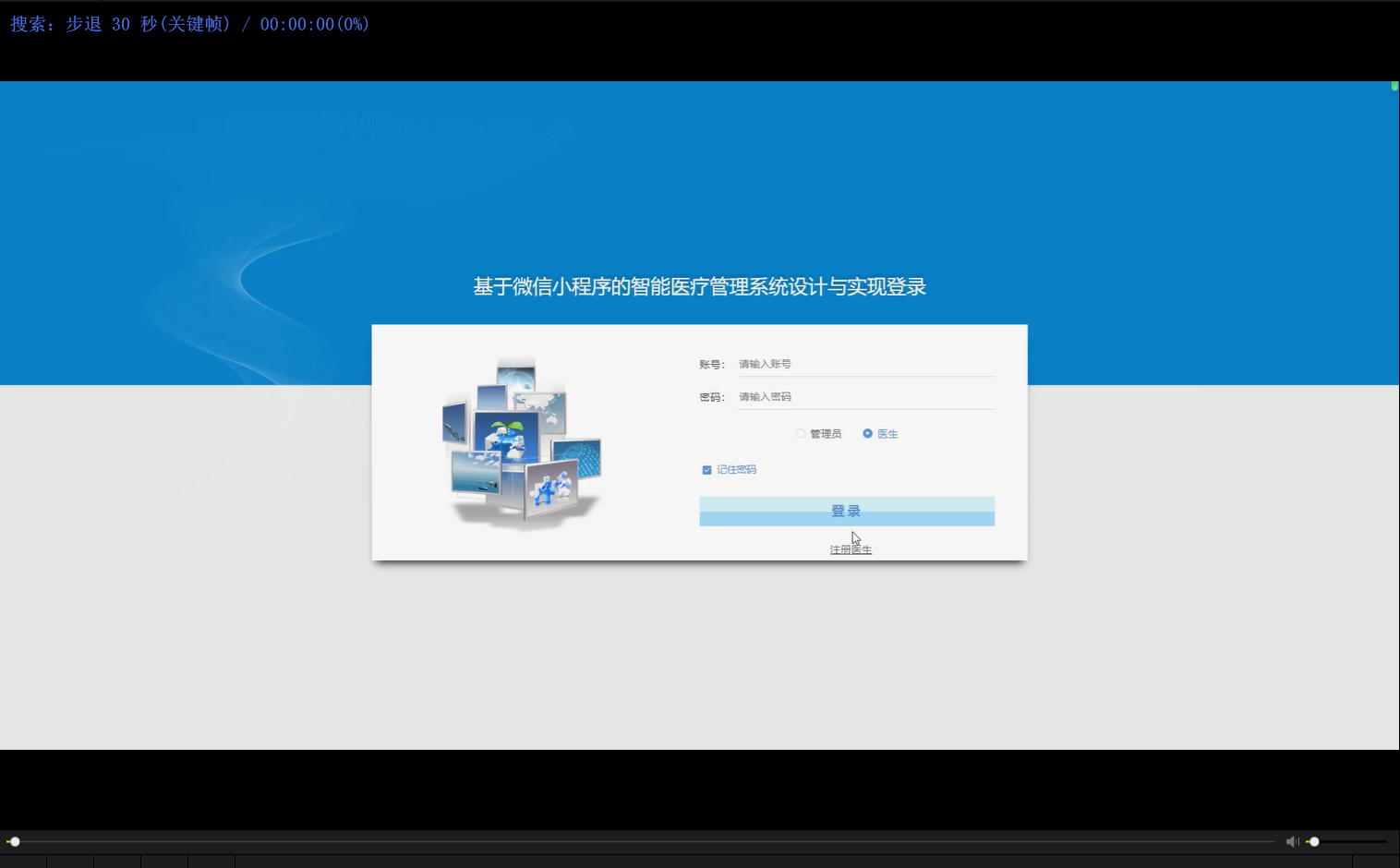Open the 注册医生 registration link
The width and height of the screenshot is (1400, 868).
point(851,549)
